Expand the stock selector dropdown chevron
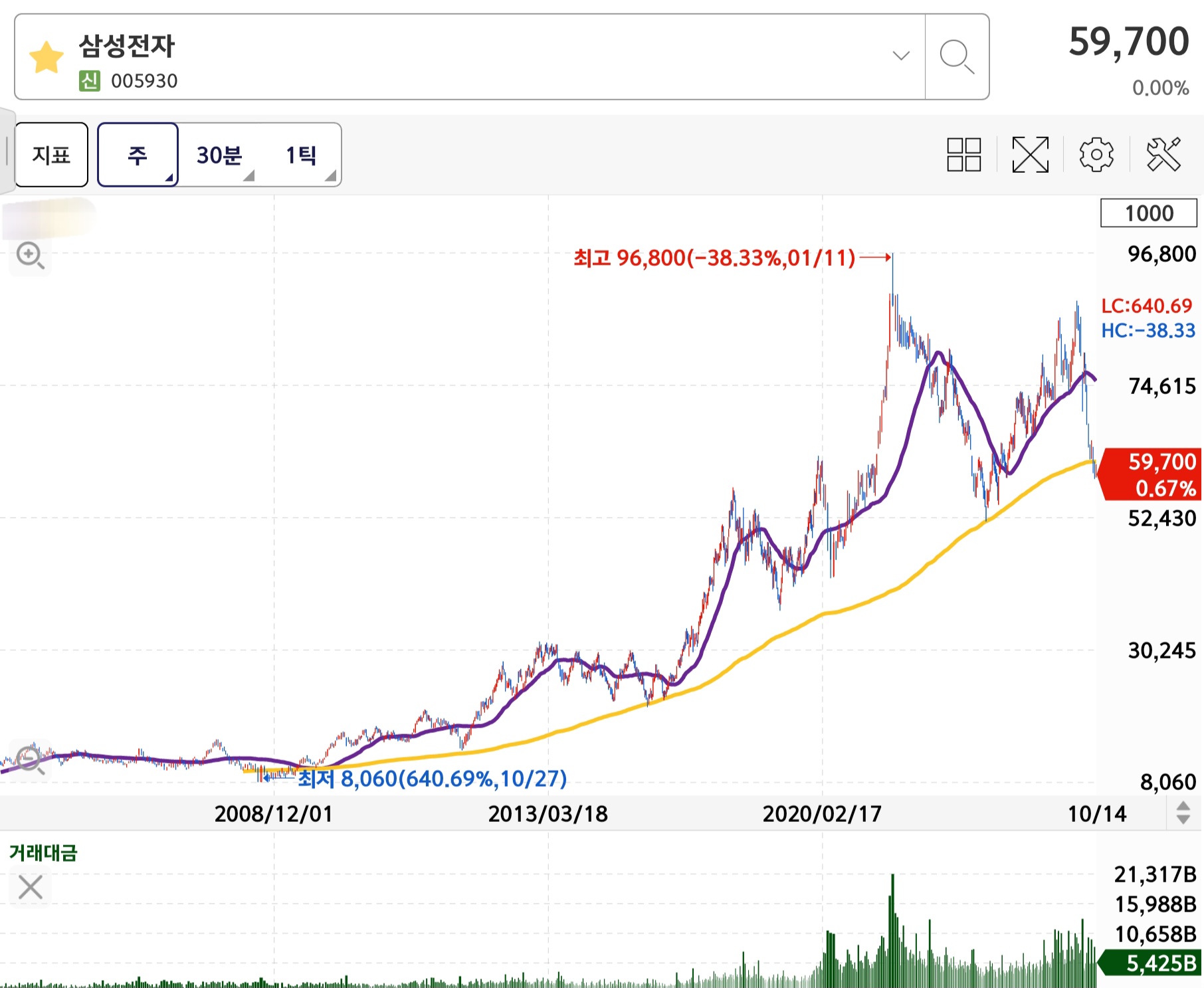Viewport: 1204px width, 988px height. [901, 56]
